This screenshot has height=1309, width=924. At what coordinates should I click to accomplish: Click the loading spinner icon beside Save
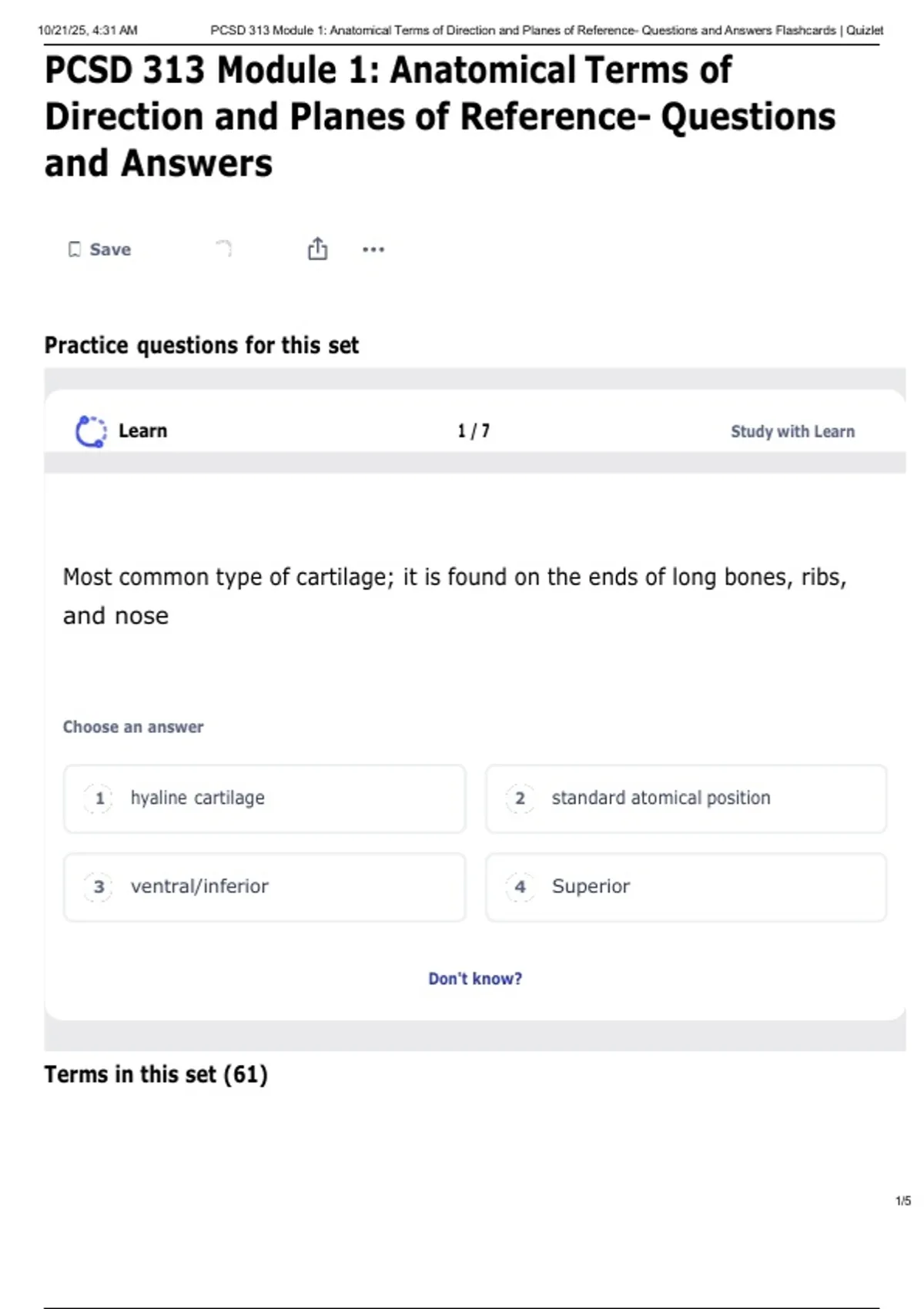[223, 248]
